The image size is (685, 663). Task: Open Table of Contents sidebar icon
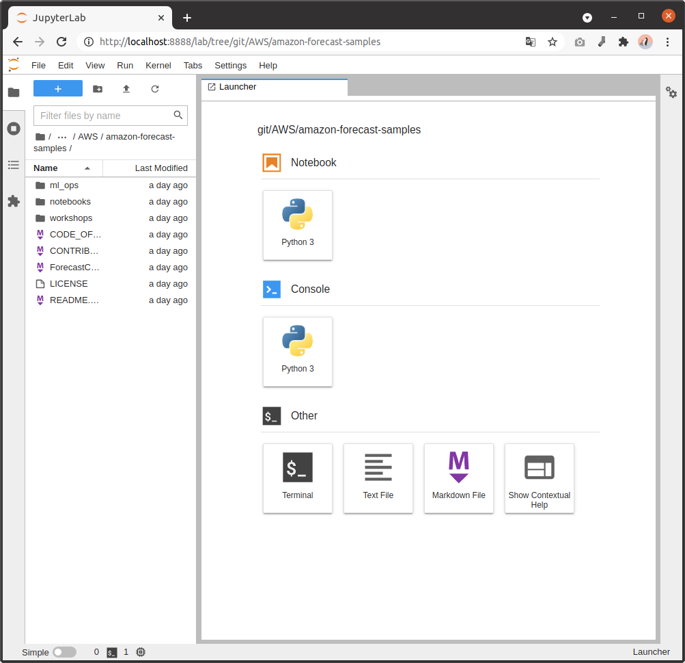pos(14,165)
